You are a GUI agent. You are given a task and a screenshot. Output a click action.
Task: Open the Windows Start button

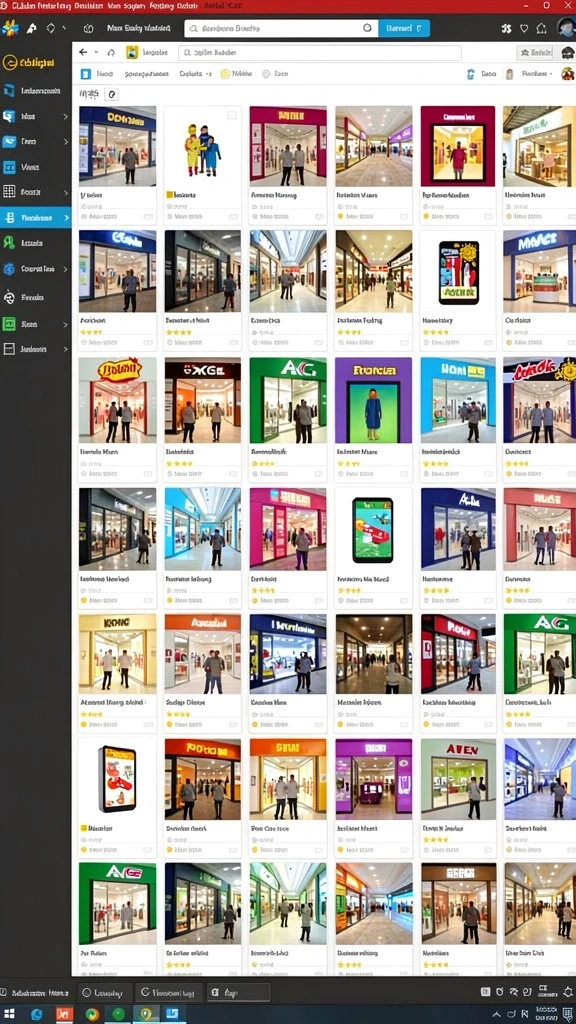pyautogui.click(x=10, y=1014)
